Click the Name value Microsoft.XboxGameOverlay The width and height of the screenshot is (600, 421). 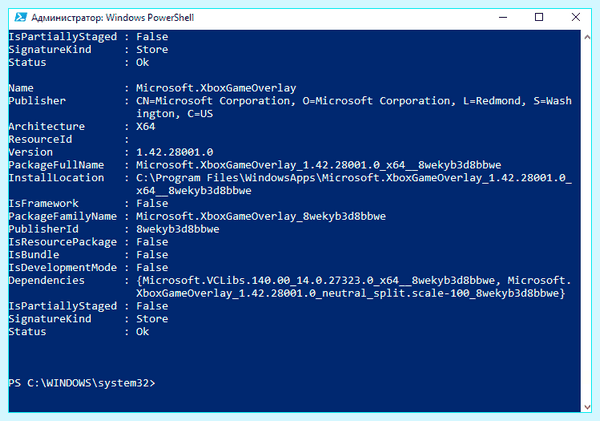click(x=216, y=88)
